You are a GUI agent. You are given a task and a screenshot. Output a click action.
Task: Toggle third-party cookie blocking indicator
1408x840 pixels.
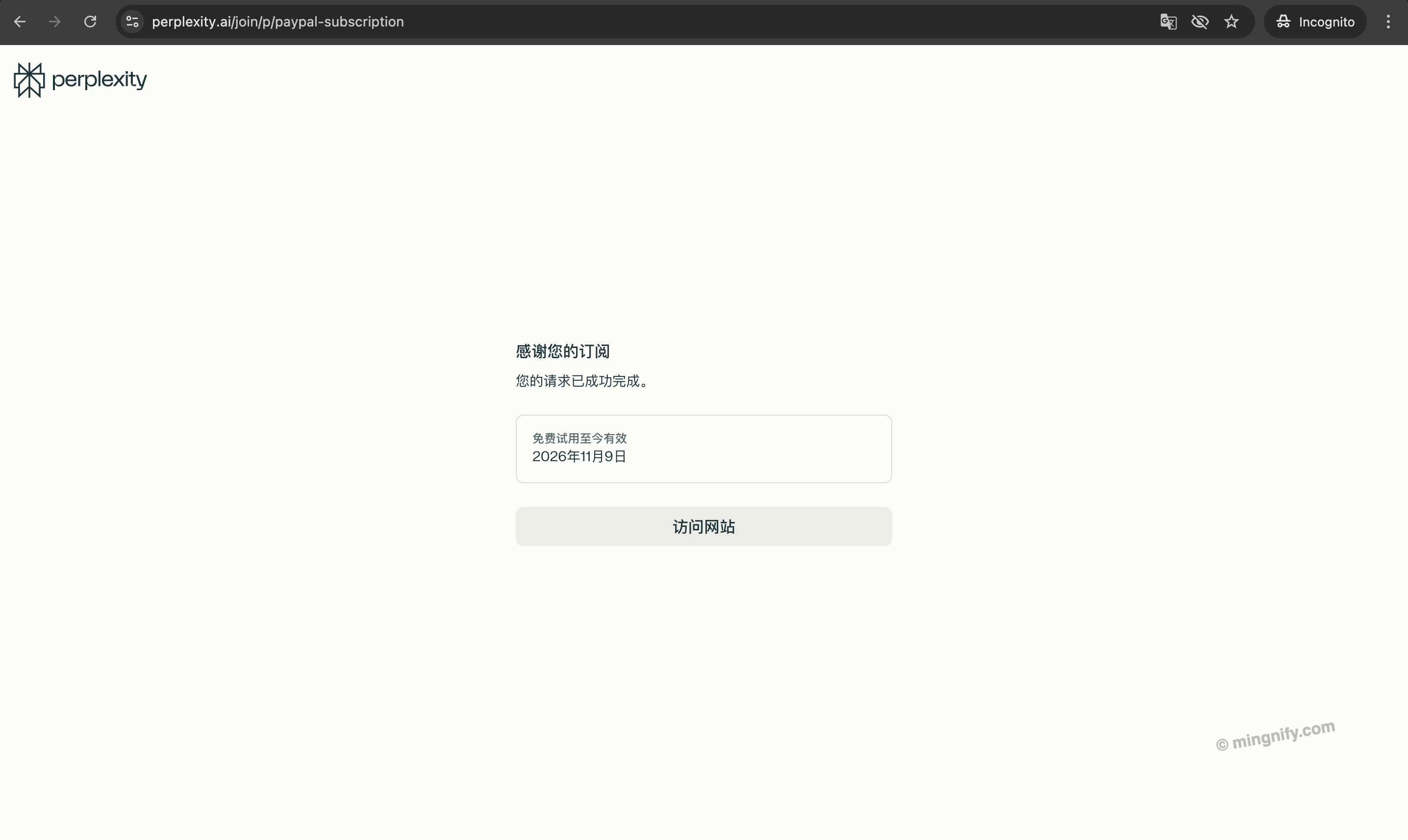click(x=1200, y=22)
